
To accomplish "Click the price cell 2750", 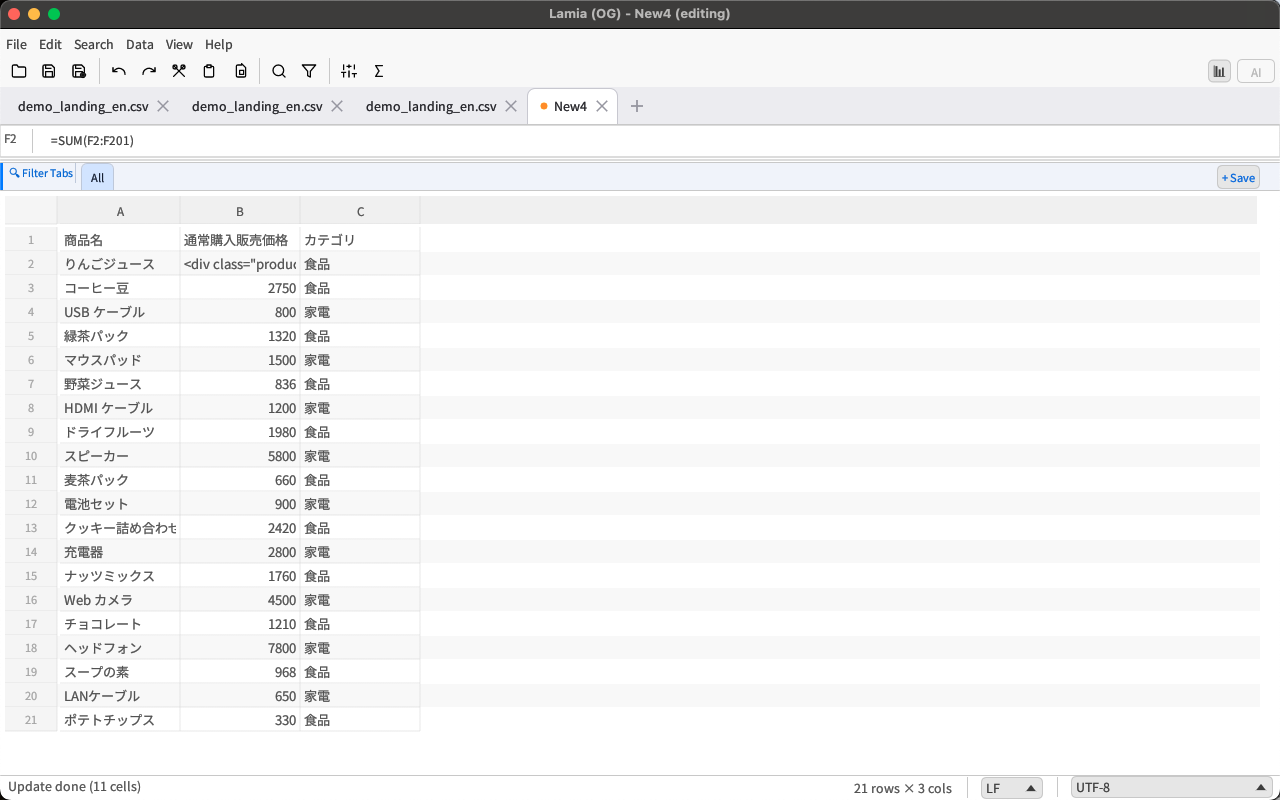I will pyautogui.click(x=240, y=288).
